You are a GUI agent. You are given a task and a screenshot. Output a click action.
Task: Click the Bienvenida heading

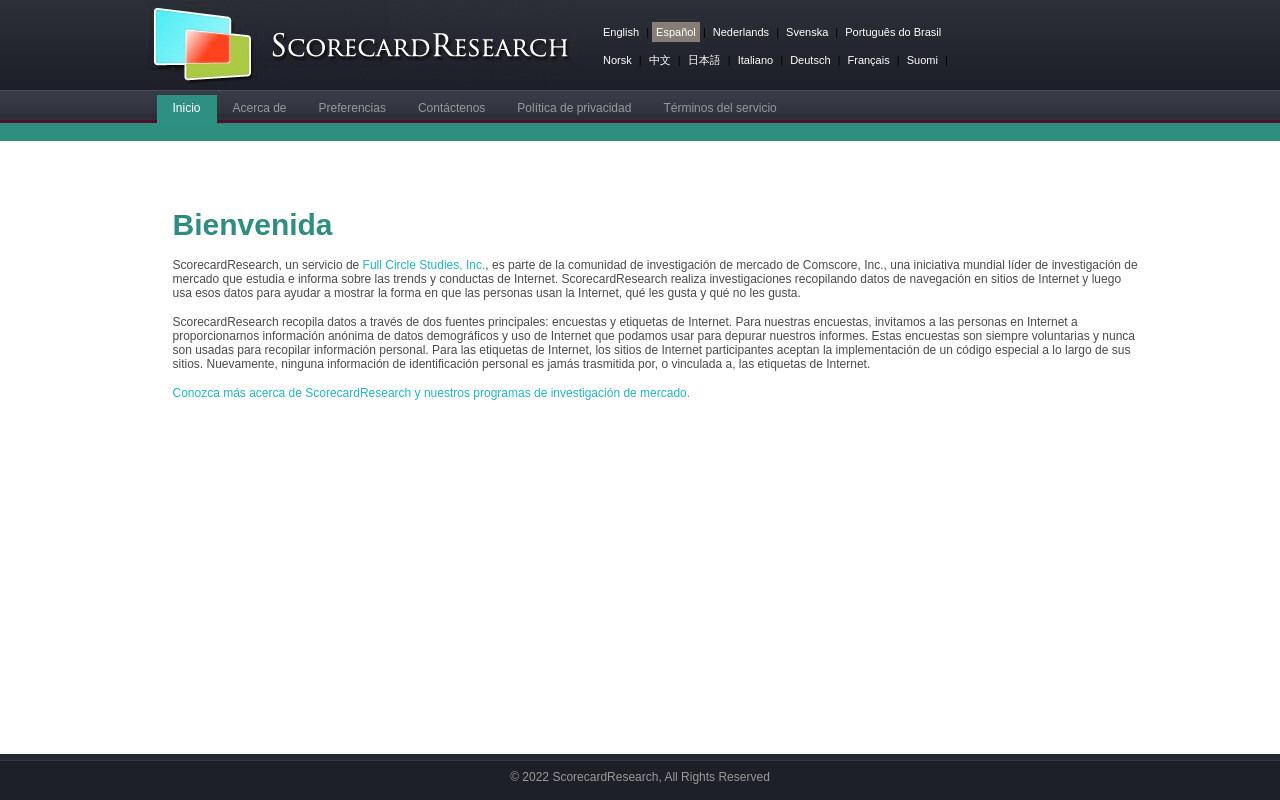pos(252,225)
